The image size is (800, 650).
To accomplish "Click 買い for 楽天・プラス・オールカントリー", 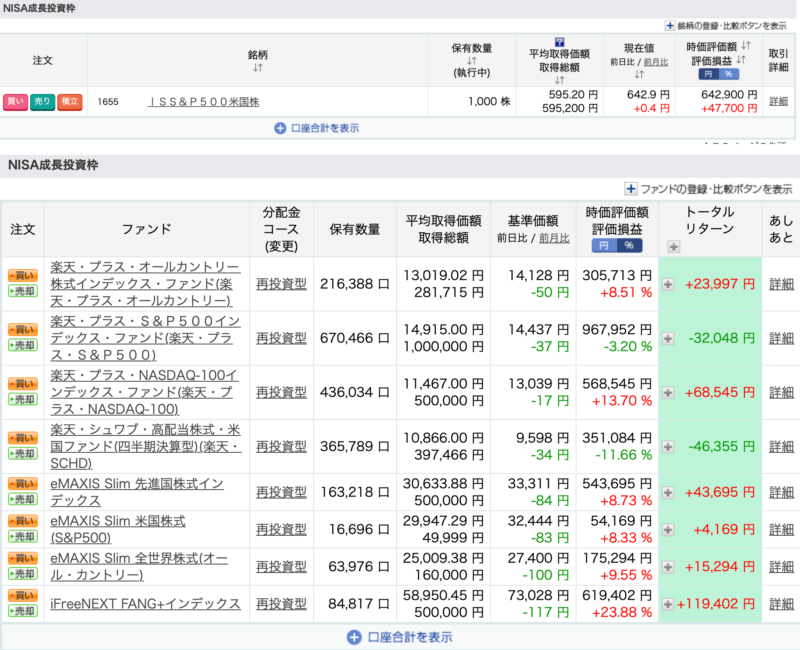I will (23, 276).
